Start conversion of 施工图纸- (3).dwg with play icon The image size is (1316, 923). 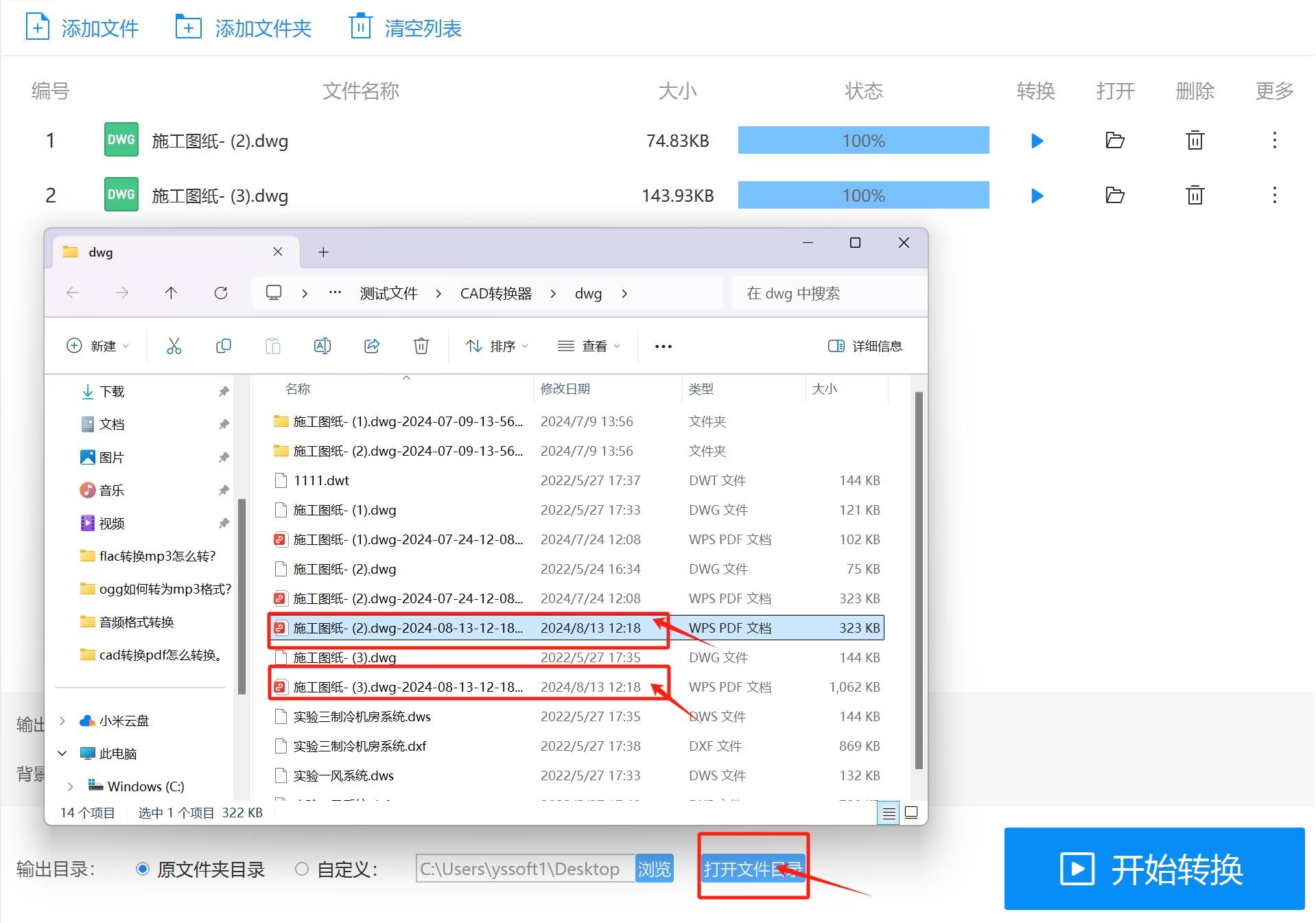point(1037,196)
